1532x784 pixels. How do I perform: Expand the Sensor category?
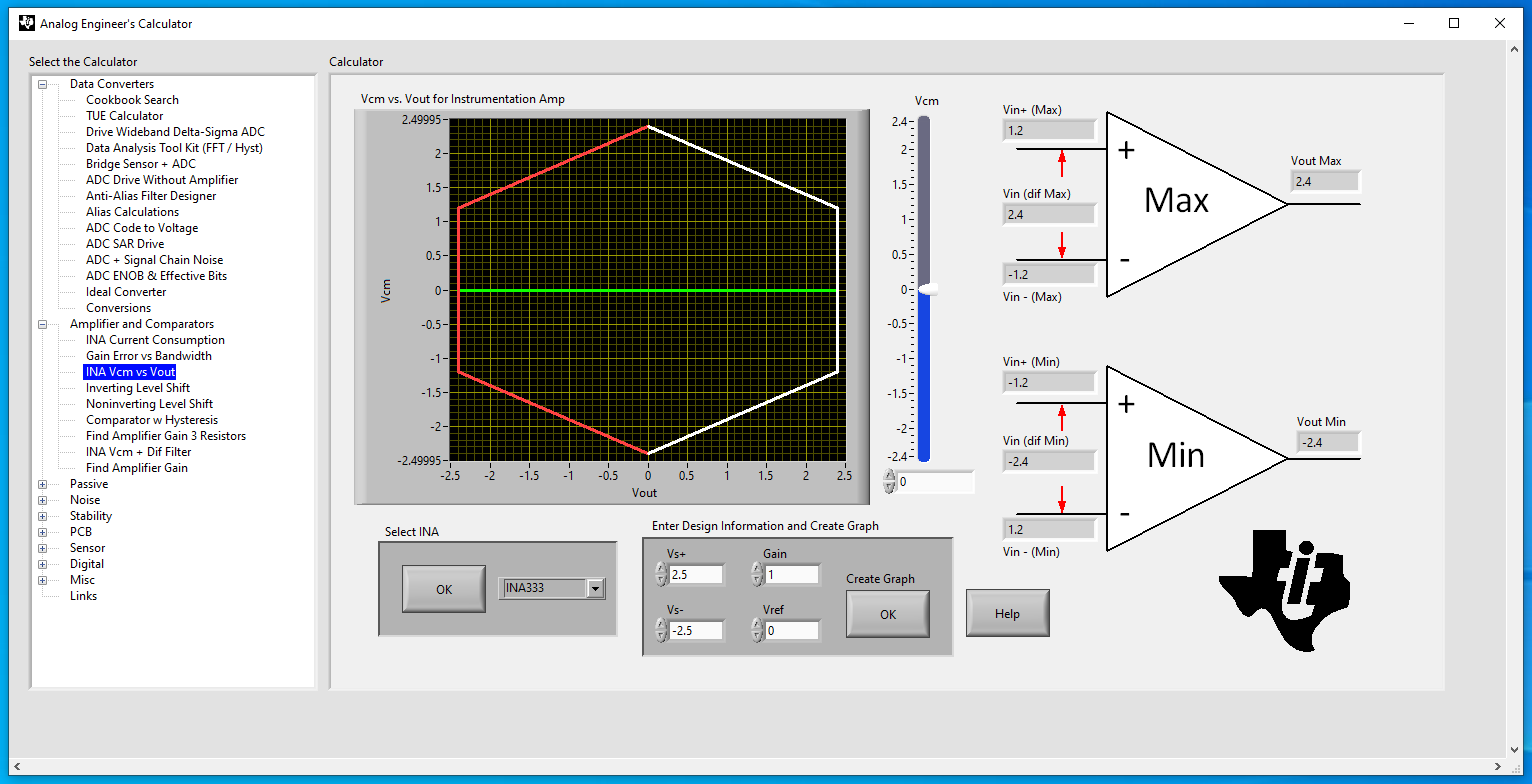point(41,547)
